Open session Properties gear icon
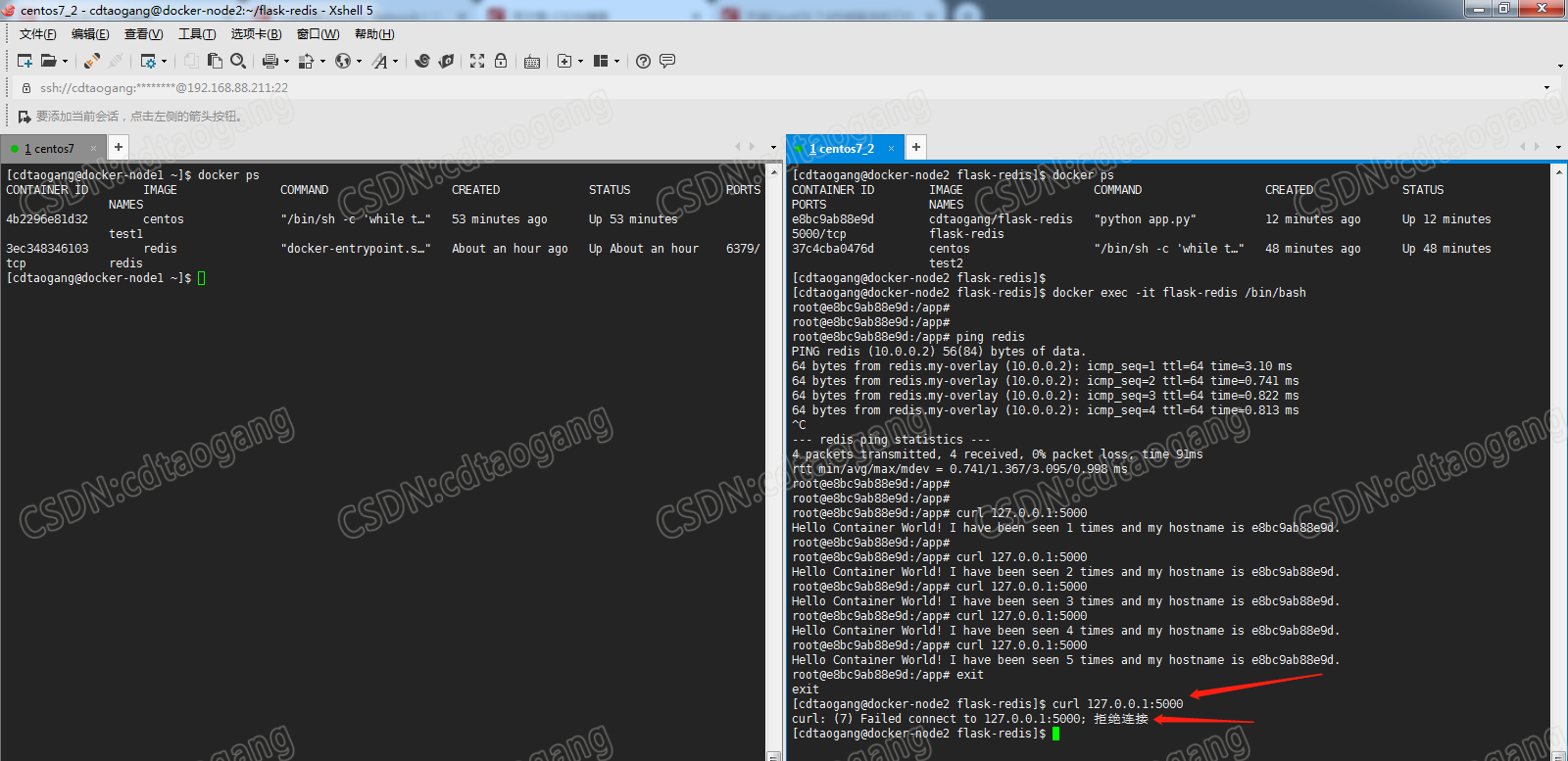This screenshot has height=761, width=1568. pyautogui.click(x=148, y=61)
